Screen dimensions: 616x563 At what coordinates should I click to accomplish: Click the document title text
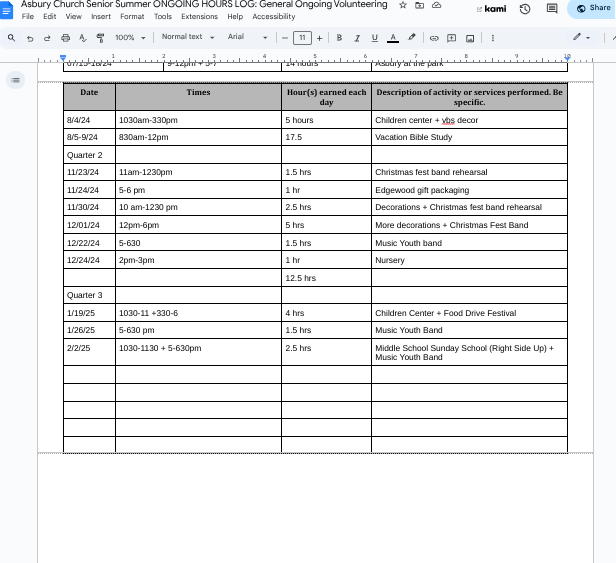pyautogui.click(x=204, y=5)
